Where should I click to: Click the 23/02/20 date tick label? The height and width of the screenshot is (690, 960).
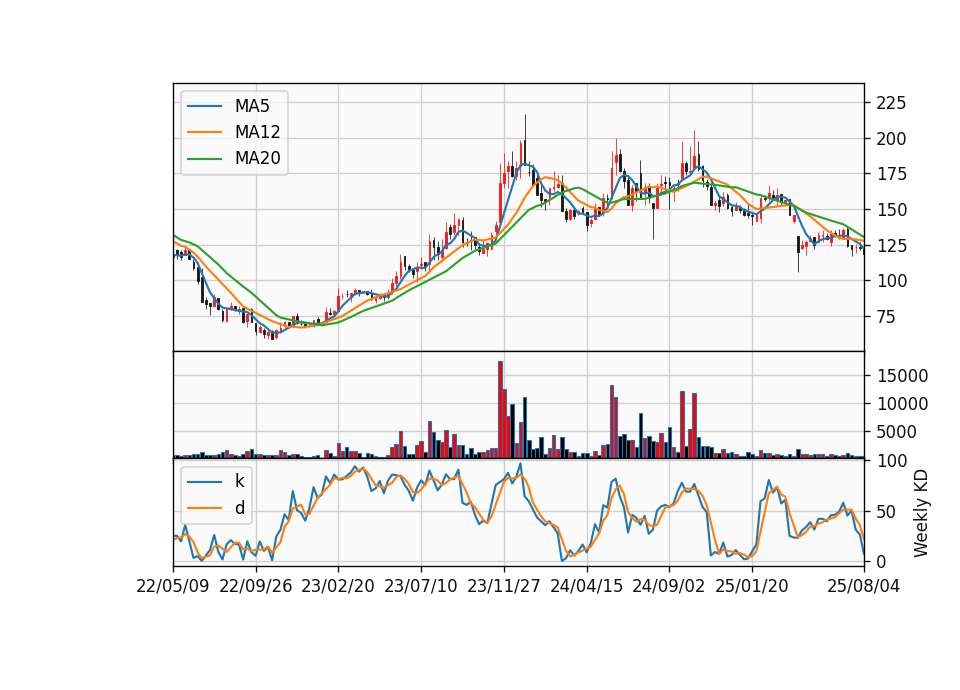click(x=338, y=586)
